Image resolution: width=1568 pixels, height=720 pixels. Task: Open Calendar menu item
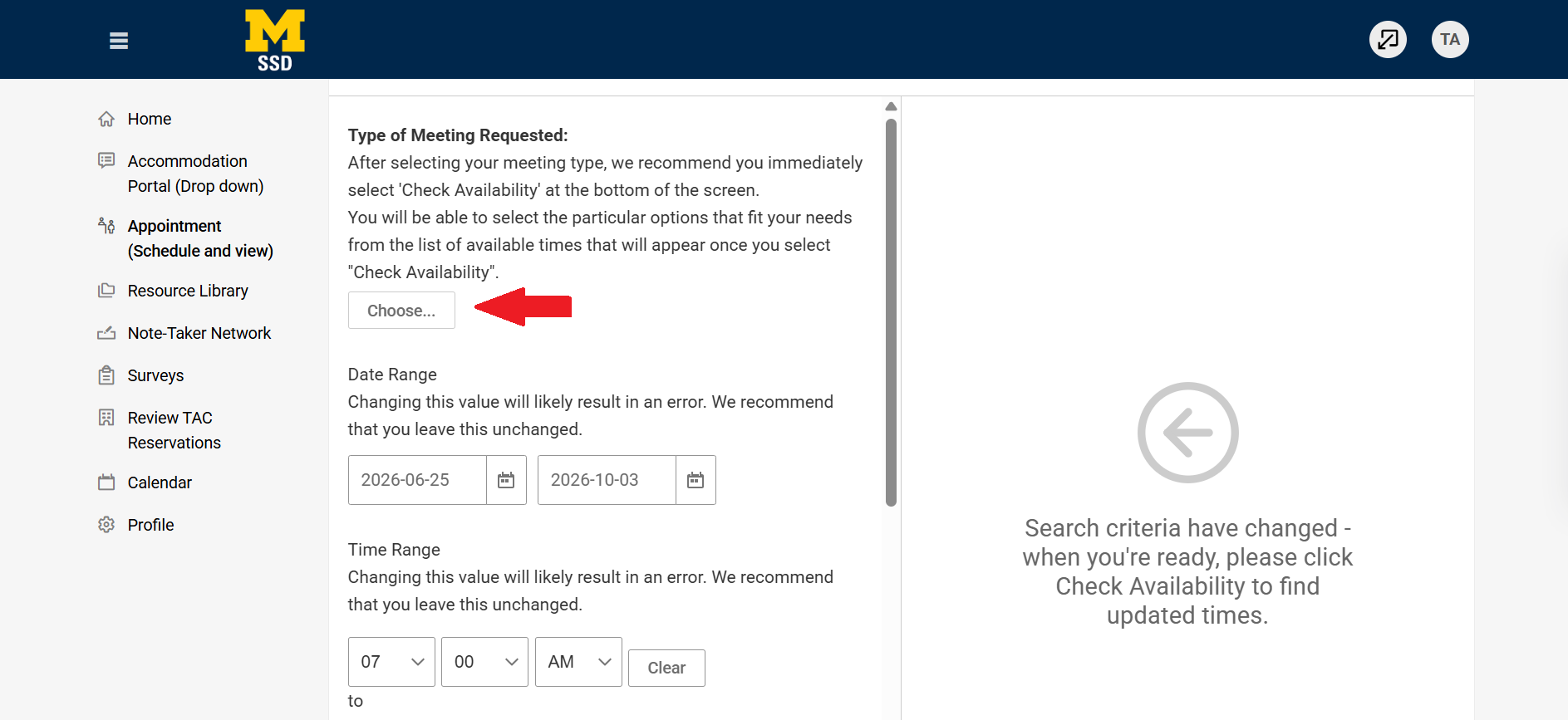pos(160,482)
